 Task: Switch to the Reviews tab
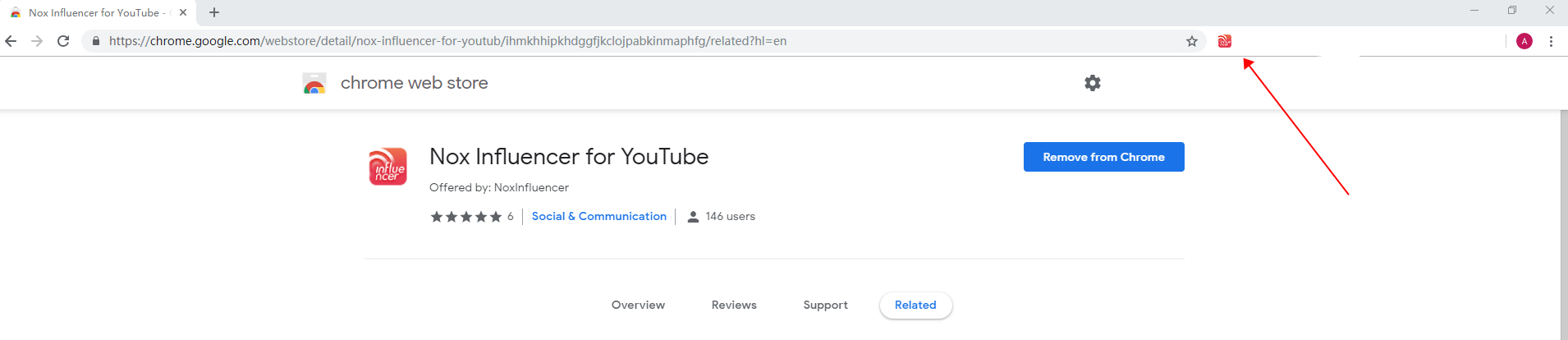pos(734,305)
